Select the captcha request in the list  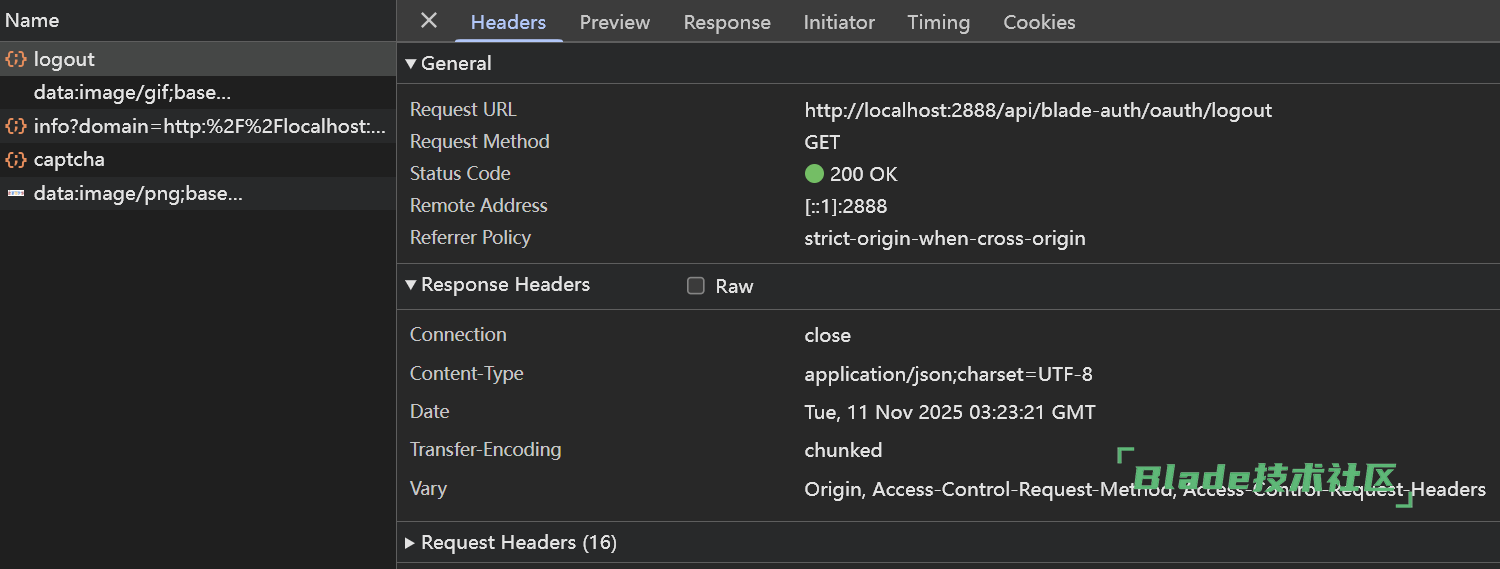pos(69,160)
